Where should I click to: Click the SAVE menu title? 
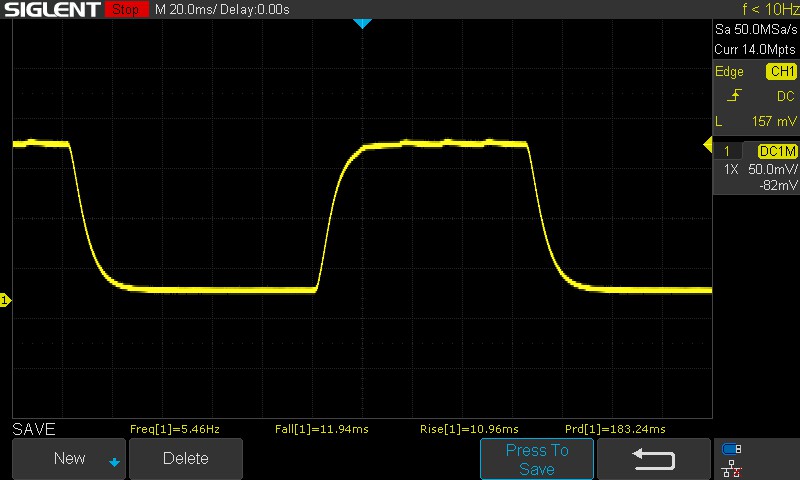point(34,429)
